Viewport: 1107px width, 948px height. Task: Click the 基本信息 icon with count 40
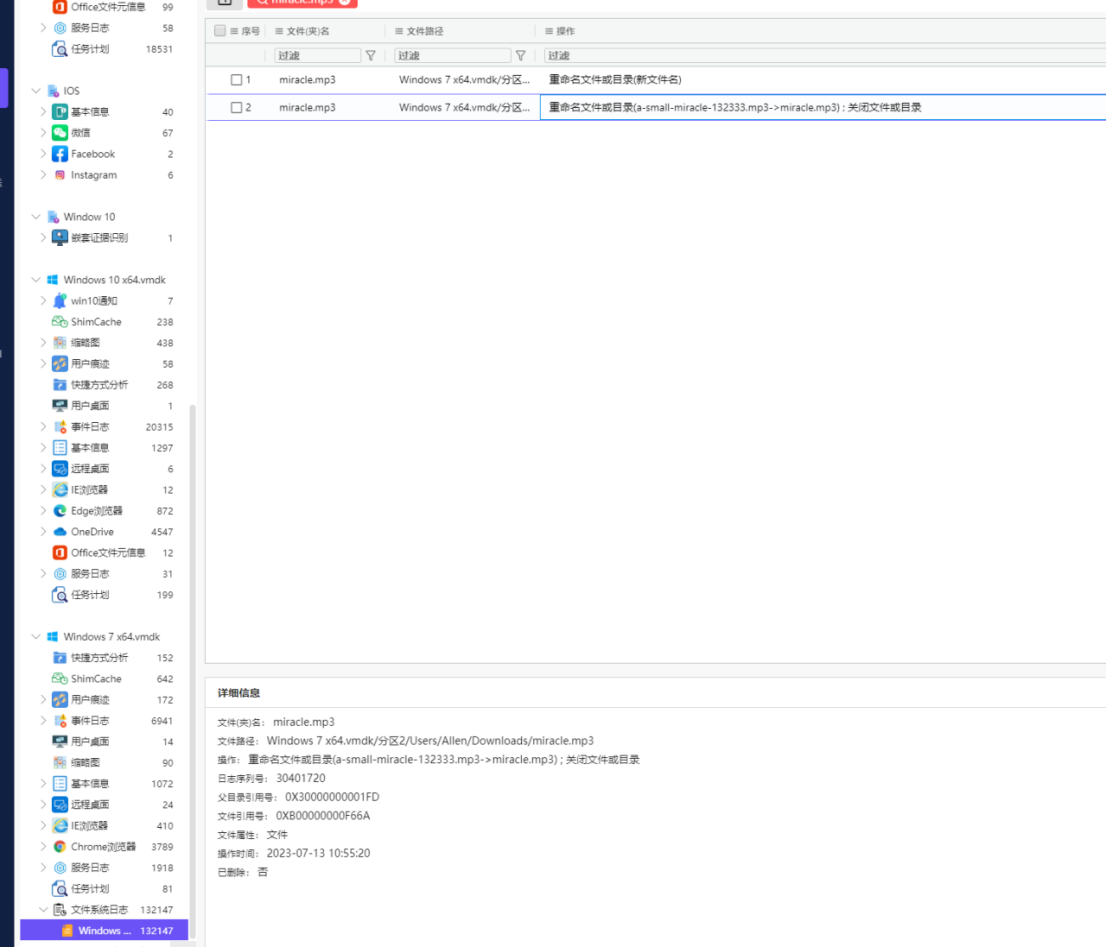tap(60, 112)
